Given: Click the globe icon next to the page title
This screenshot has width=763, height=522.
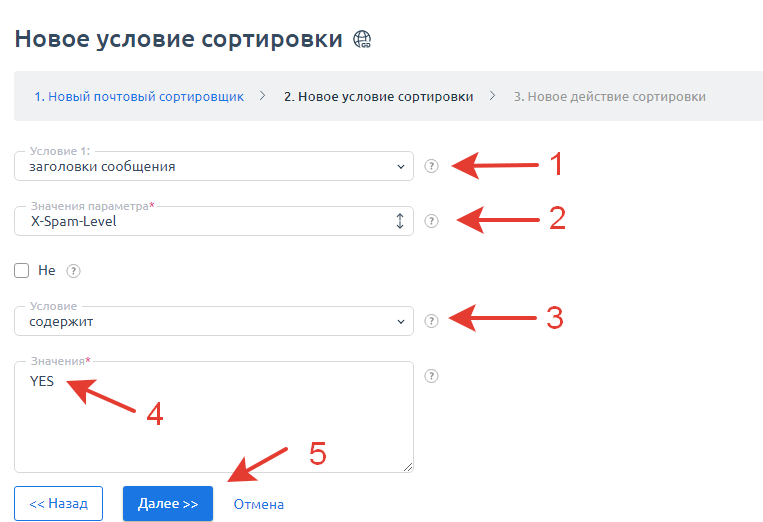Looking at the screenshot, I should pos(362,39).
